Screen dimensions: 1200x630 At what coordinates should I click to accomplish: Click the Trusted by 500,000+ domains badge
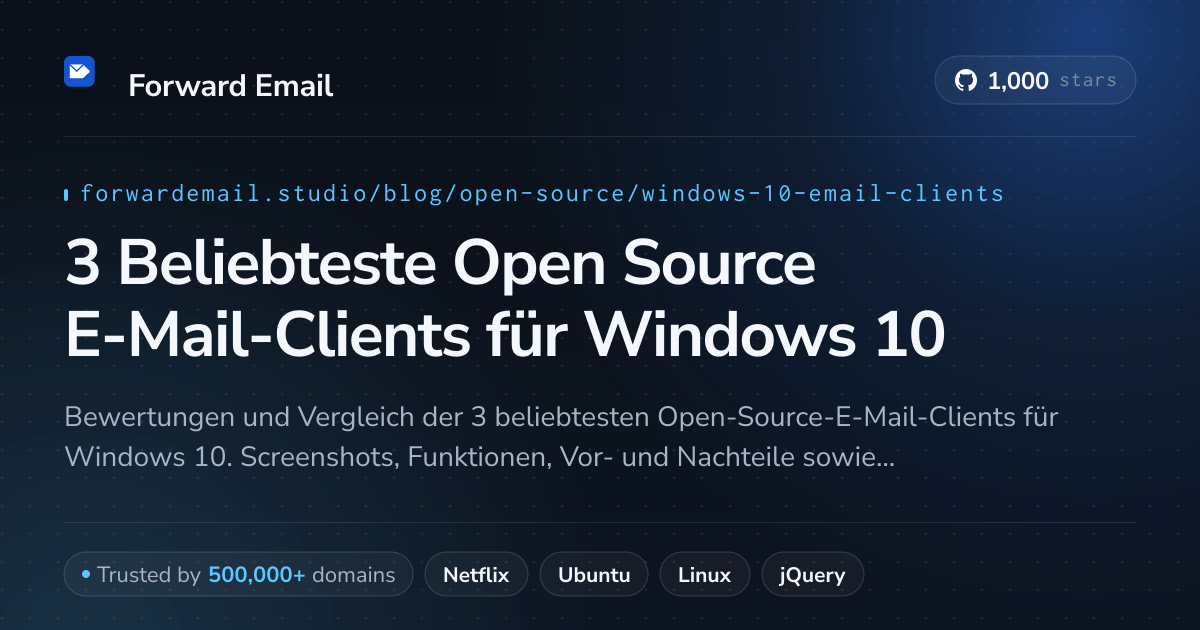point(238,575)
